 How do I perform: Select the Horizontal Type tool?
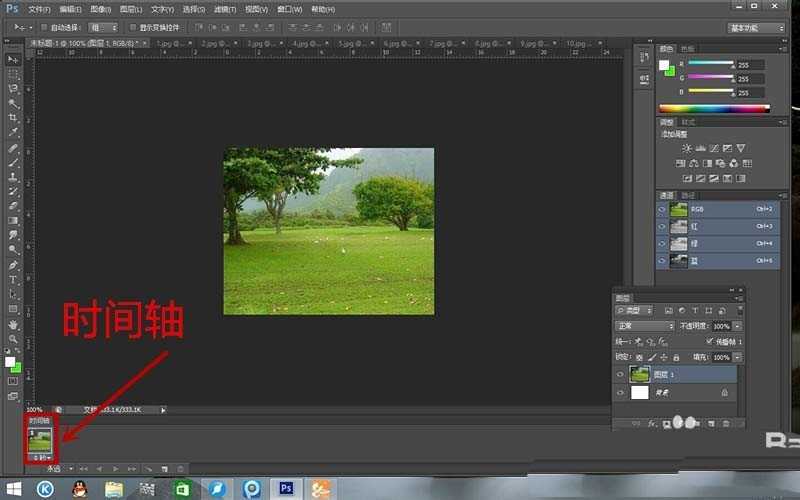(14, 280)
